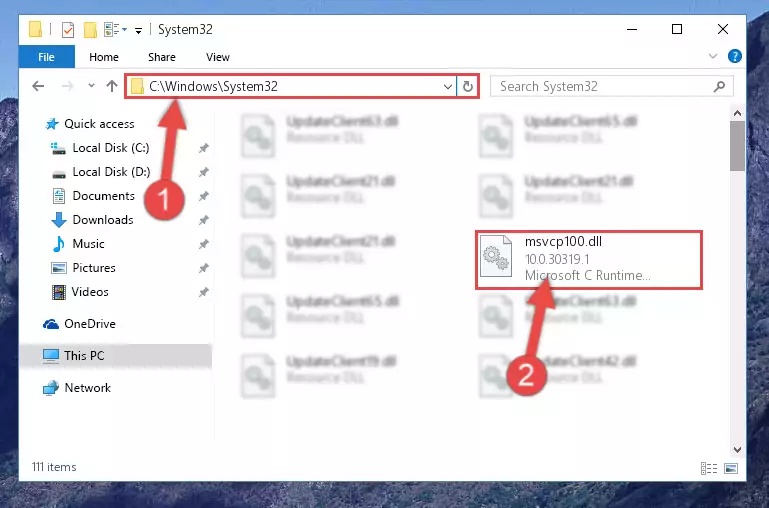Click the address bar path C:\Windows\System32
769x508 pixels.
pos(213,86)
